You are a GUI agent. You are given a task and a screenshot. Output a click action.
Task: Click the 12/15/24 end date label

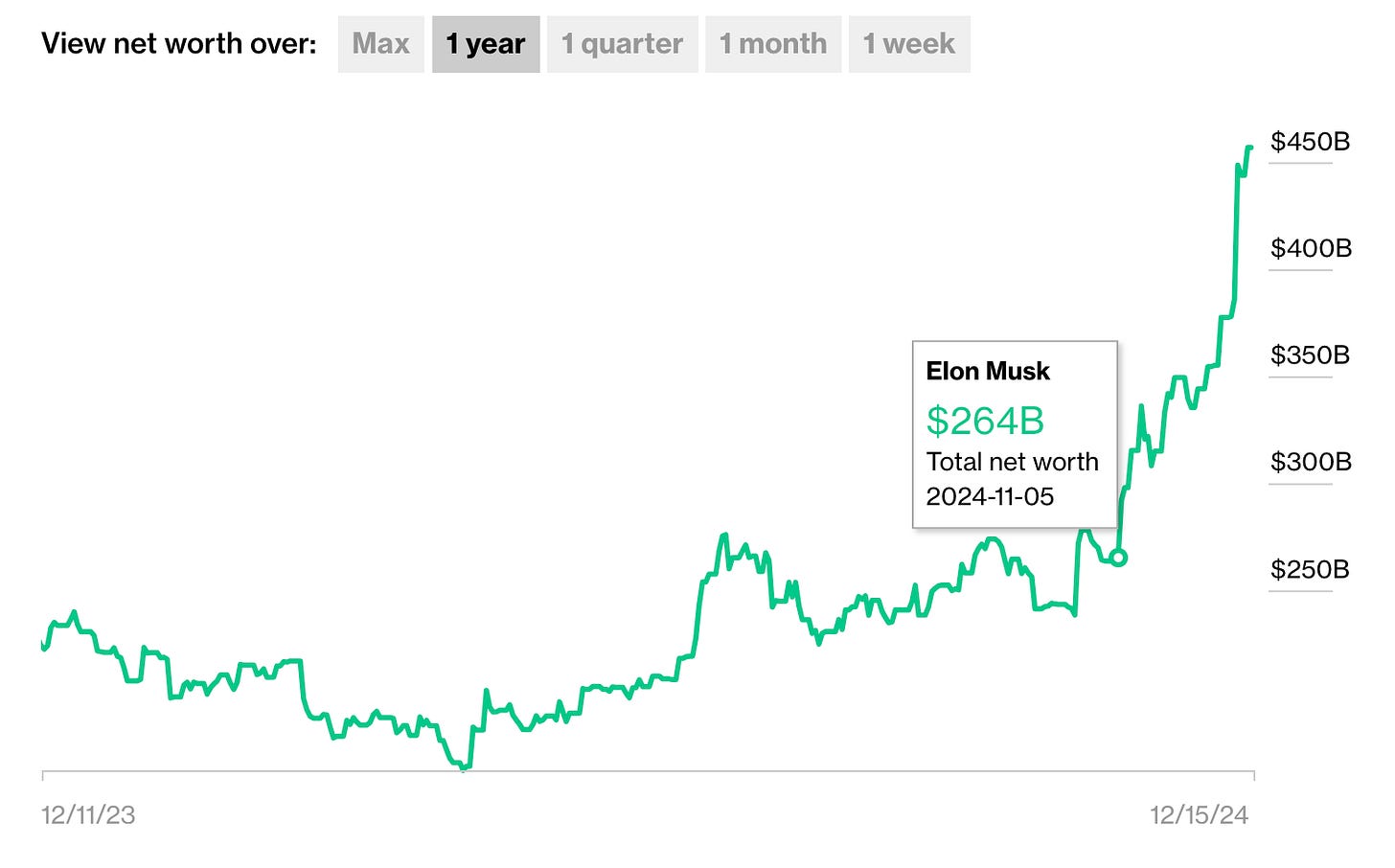pyautogui.click(x=1199, y=815)
